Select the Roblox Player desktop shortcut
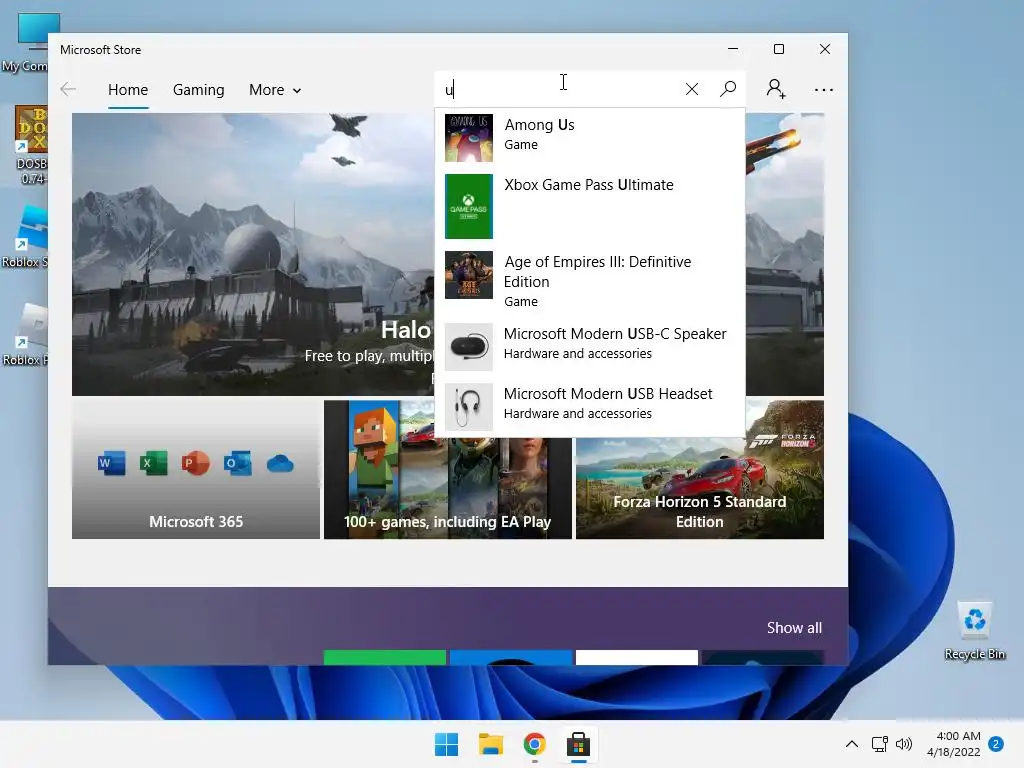Image resolution: width=1024 pixels, height=768 pixels. click(x=25, y=335)
